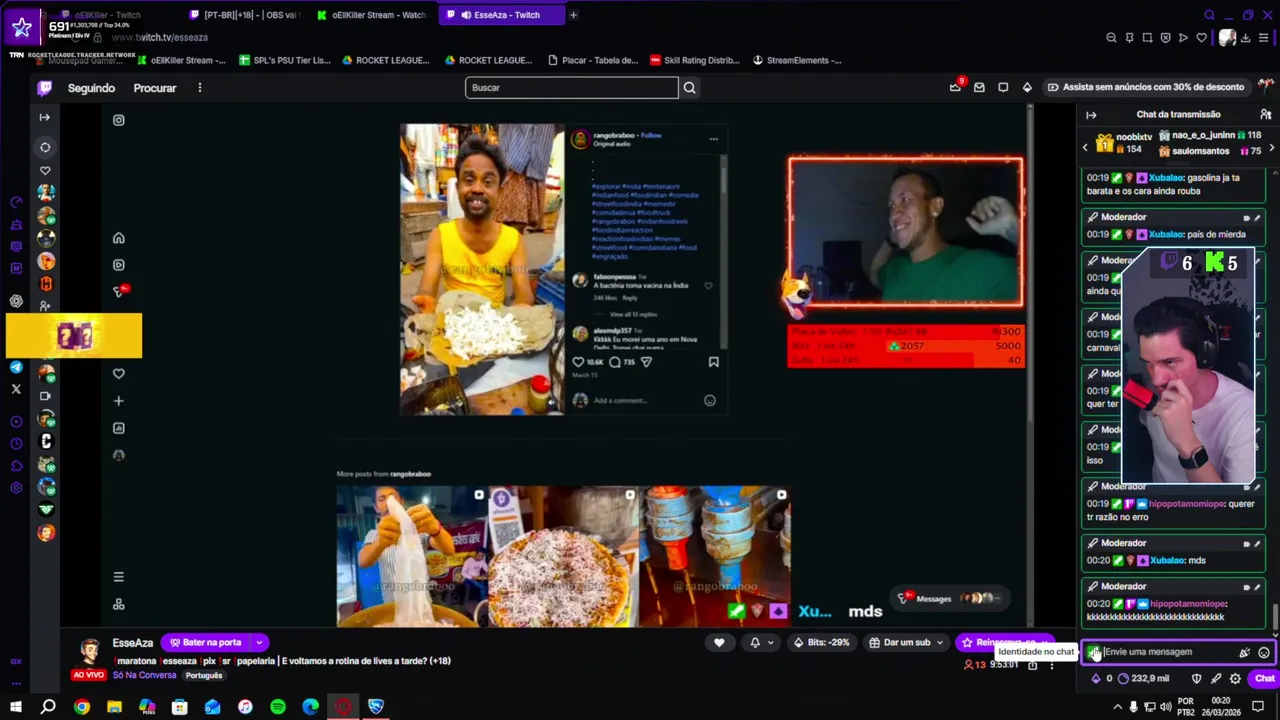Click the Português tag

[203, 675]
